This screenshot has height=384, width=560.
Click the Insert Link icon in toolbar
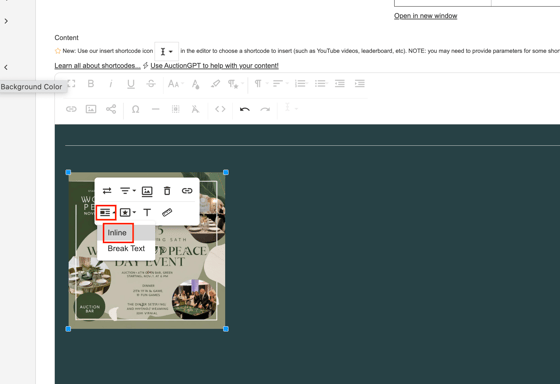tap(71, 109)
